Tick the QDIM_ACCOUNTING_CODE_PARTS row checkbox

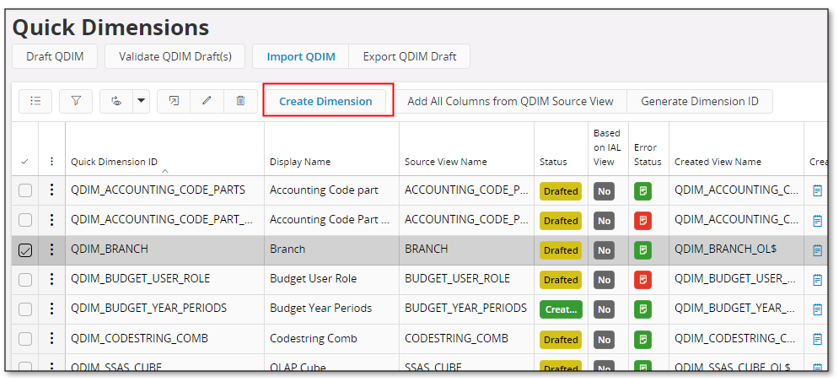(x=25, y=191)
